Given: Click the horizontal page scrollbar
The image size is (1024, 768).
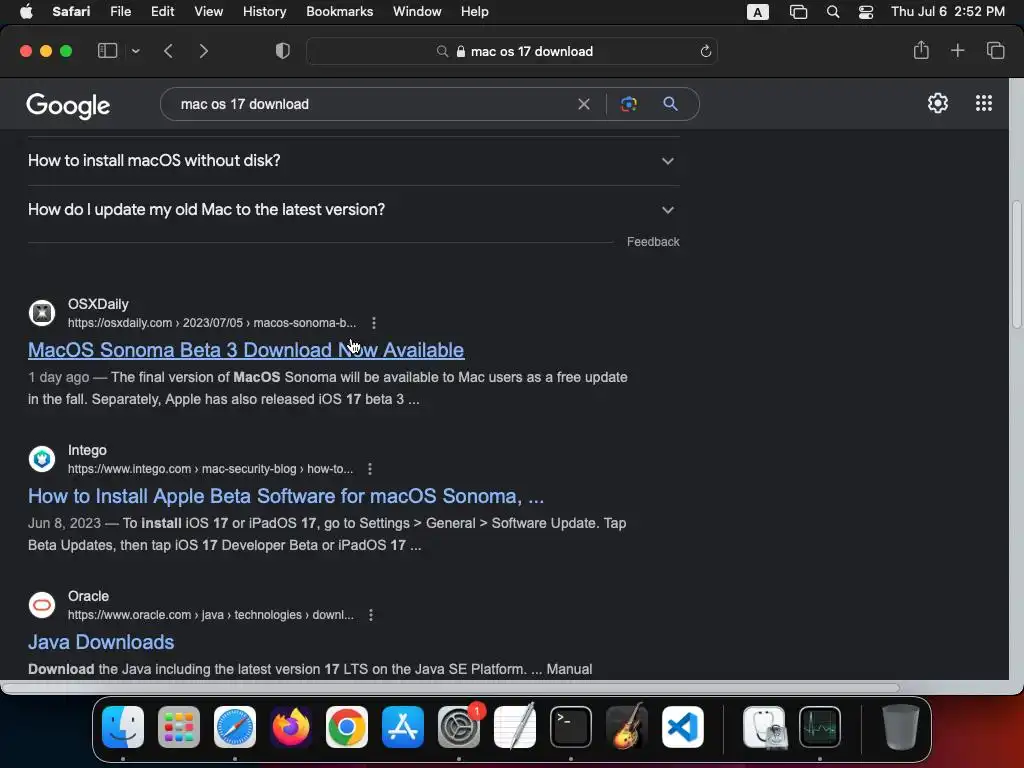Looking at the screenshot, I should point(451,688).
